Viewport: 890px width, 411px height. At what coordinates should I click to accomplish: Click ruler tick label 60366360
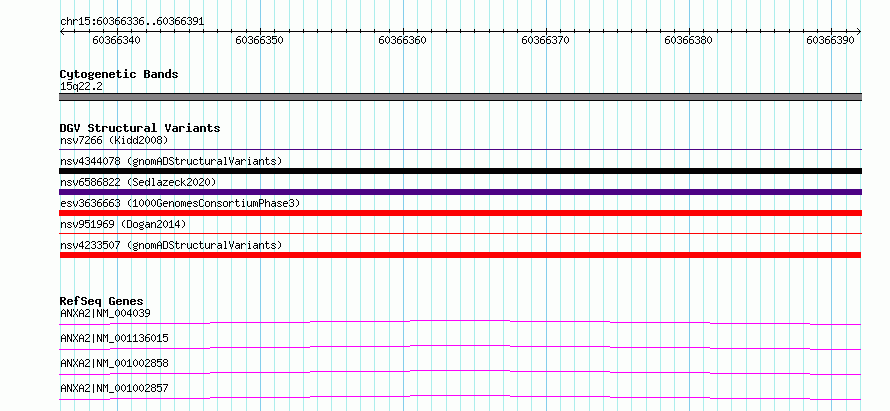[x=402, y=40]
